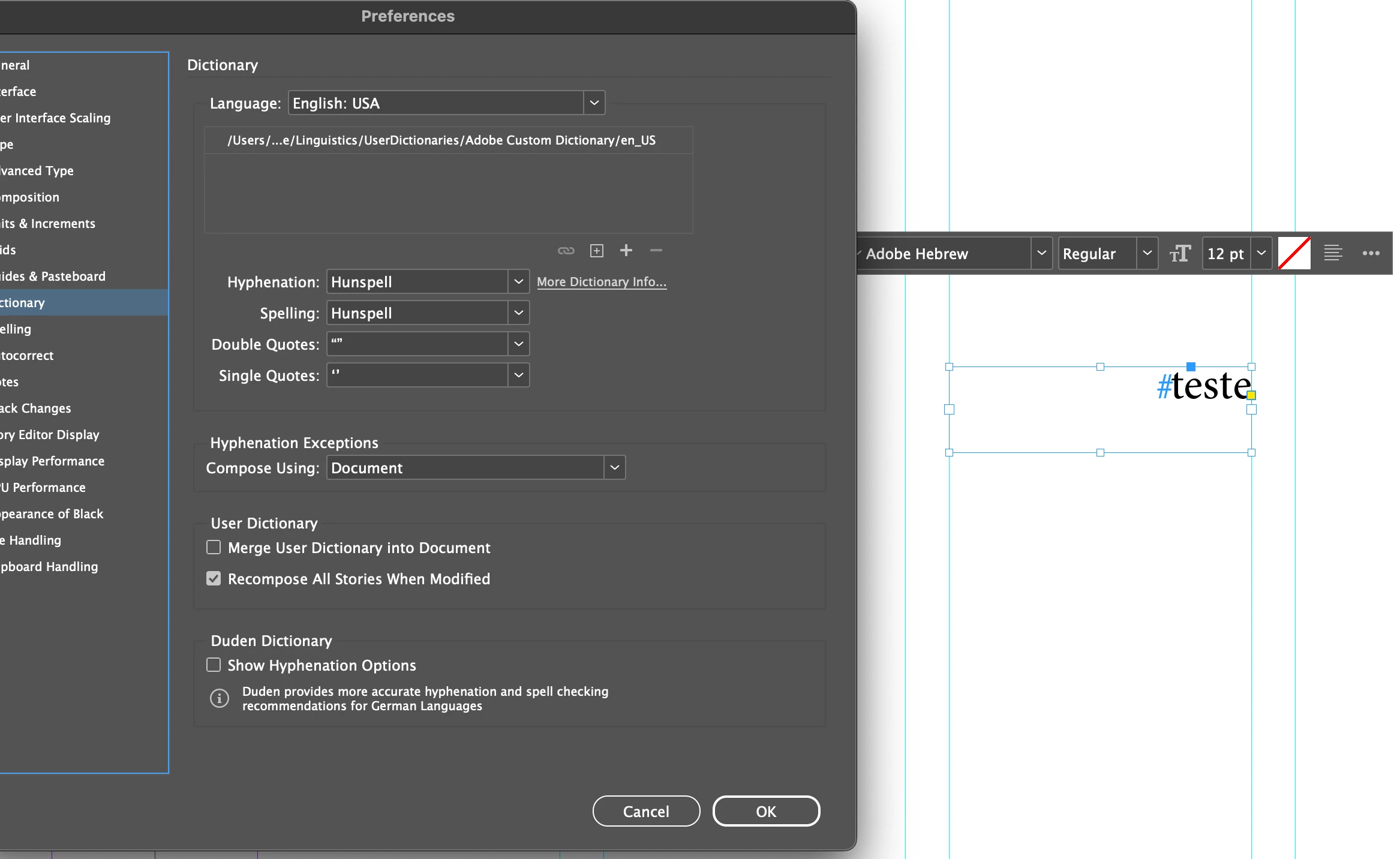Click the minus icon to remove dictionary

pos(656,250)
